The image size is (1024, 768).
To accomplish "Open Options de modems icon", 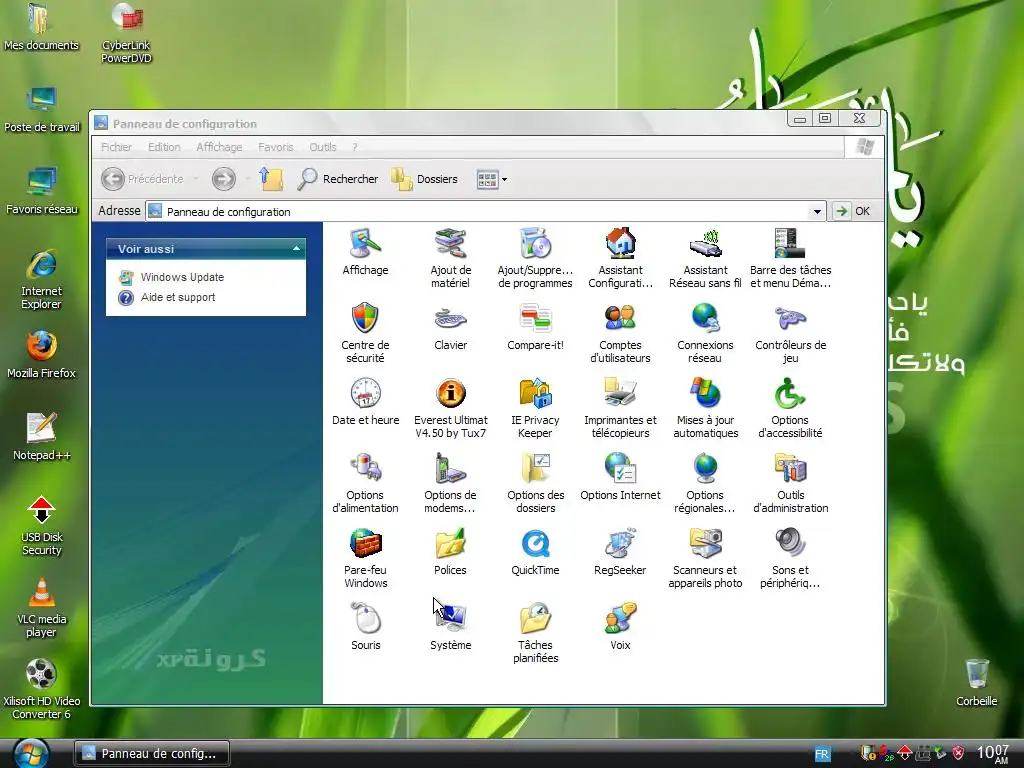I will [451, 483].
